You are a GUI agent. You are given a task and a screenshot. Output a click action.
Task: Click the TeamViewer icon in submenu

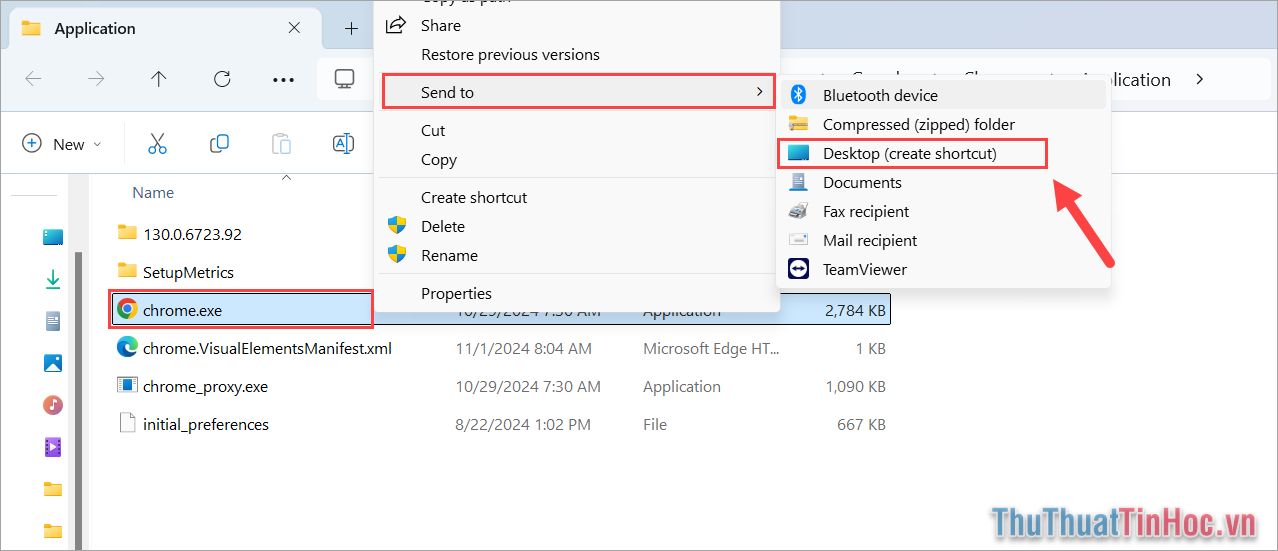coord(798,269)
